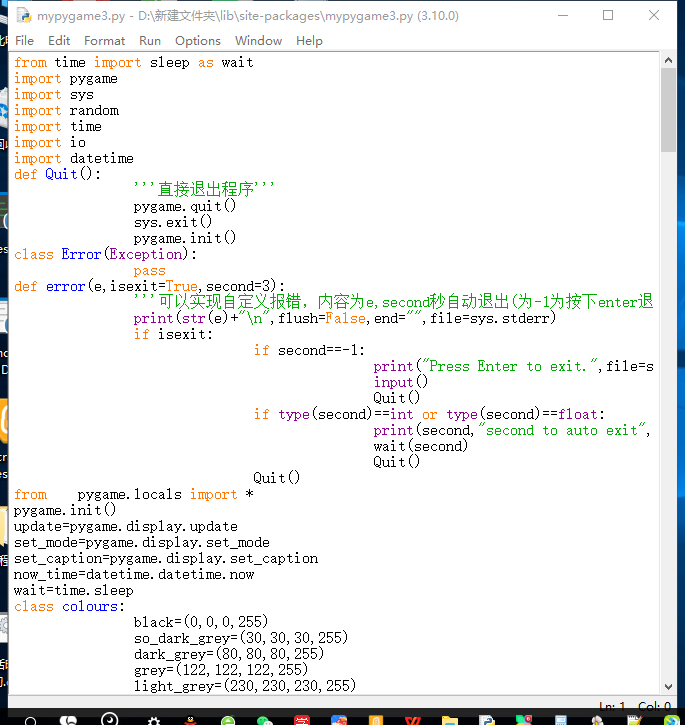Click the line 'from time import sleep as wait'
685x725 pixels.
(x=134, y=62)
